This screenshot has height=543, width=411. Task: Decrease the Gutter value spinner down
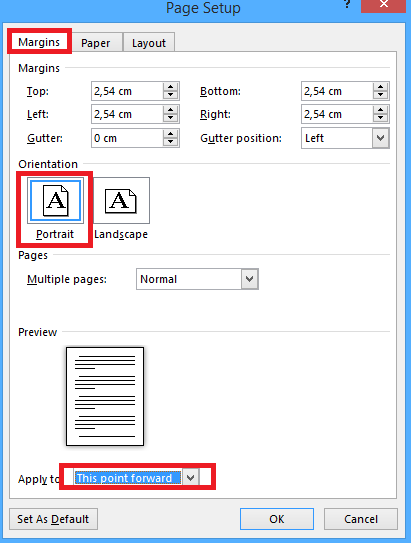(170, 142)
